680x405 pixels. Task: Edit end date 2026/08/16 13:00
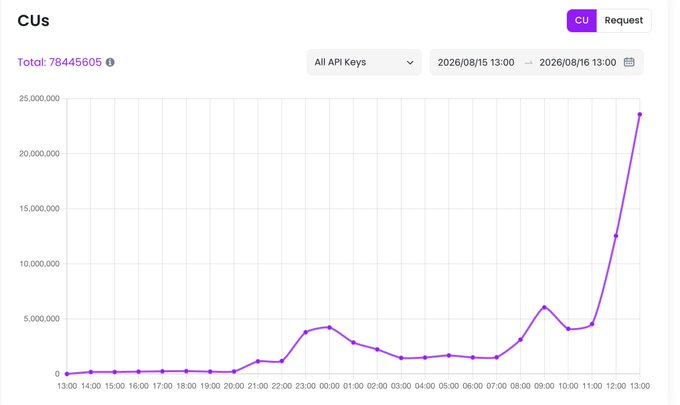(578, 62)
